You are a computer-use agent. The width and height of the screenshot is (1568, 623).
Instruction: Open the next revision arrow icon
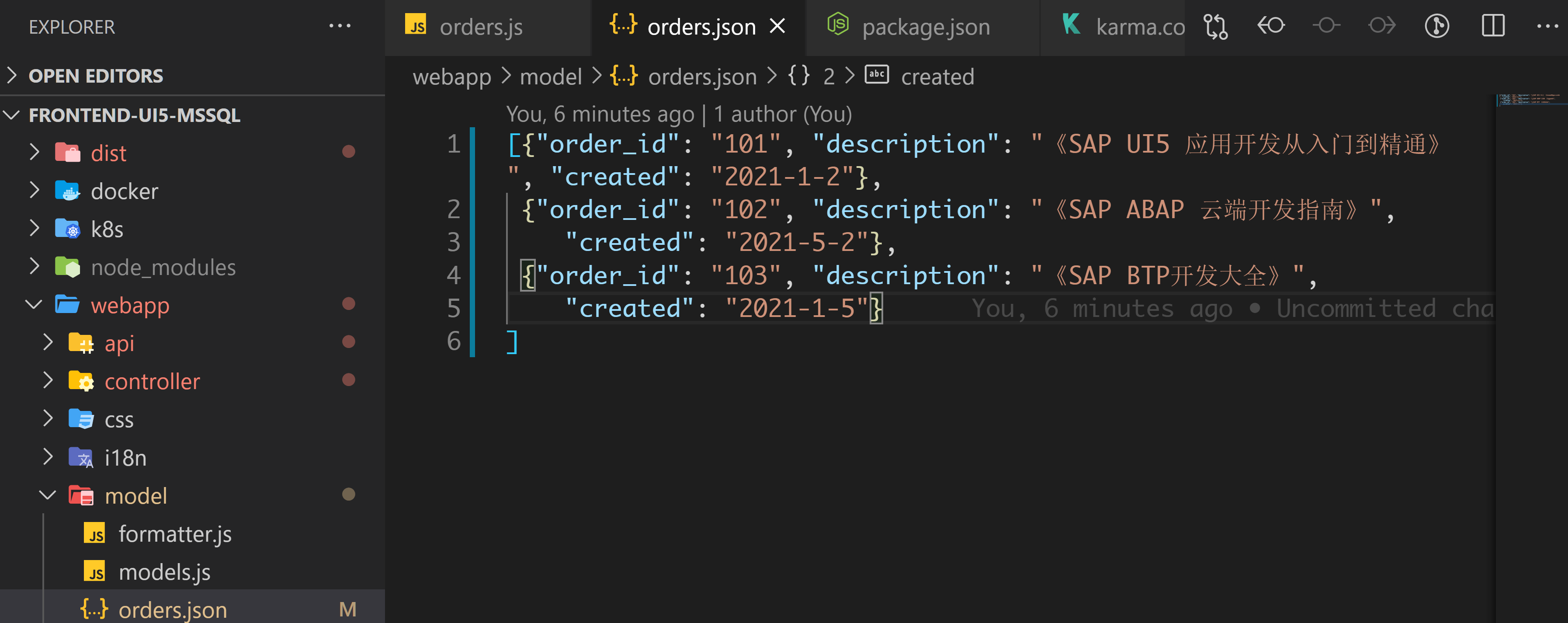pos(1382,26)
